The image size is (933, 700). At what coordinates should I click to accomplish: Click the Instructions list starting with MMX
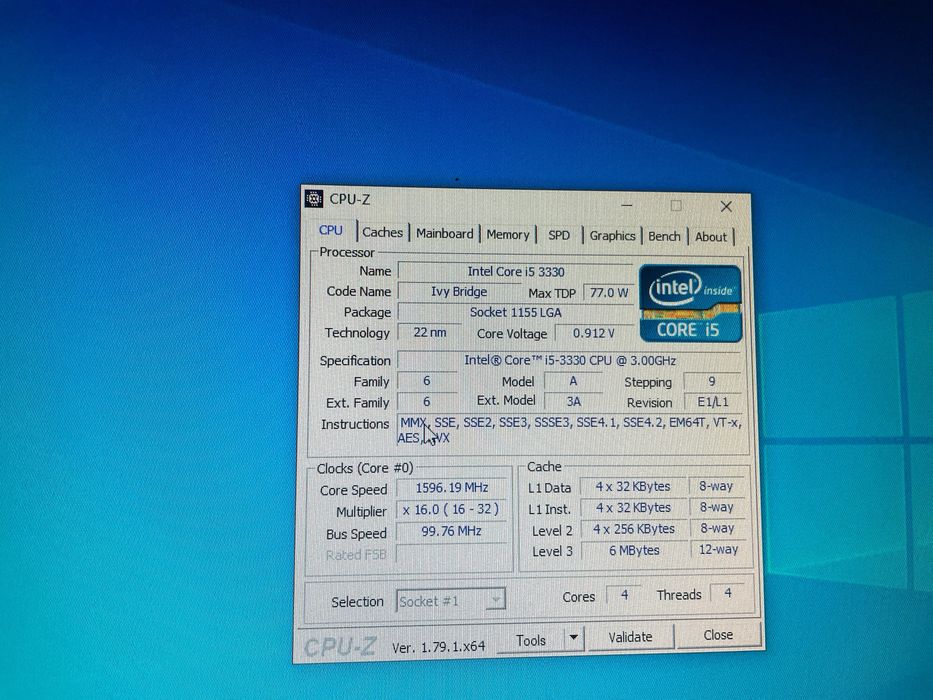569,430
